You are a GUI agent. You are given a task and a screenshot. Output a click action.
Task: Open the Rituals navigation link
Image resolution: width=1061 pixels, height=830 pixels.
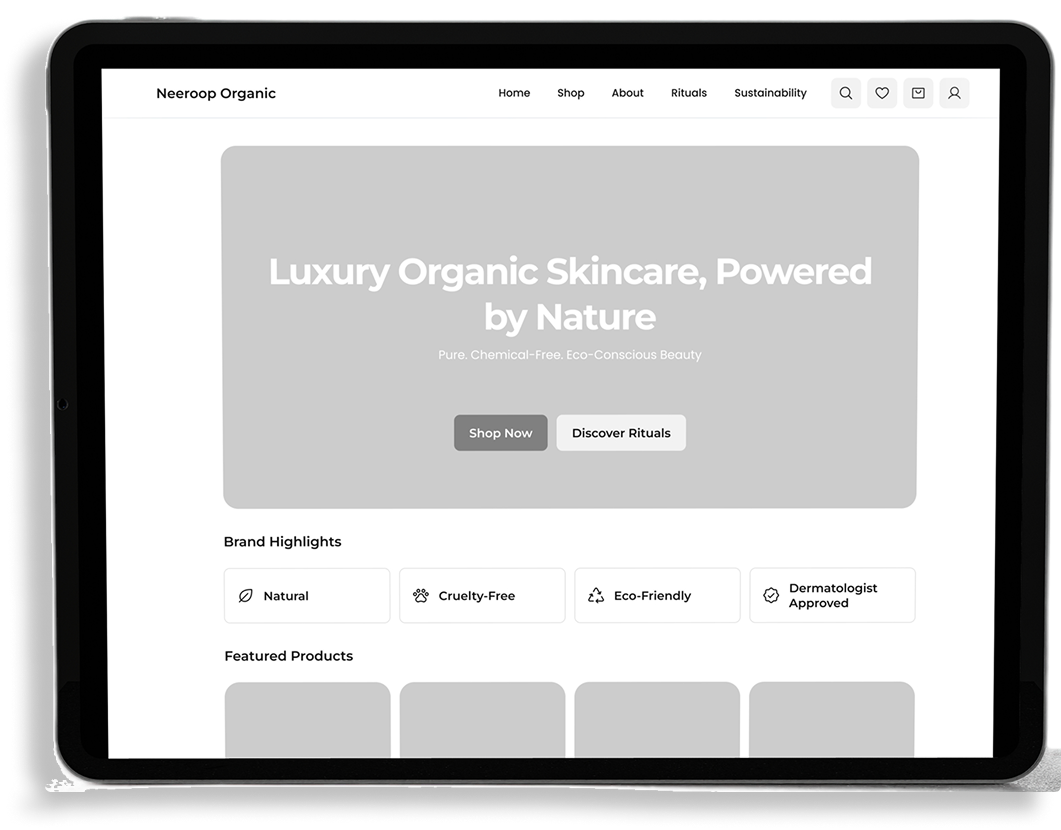688,93
